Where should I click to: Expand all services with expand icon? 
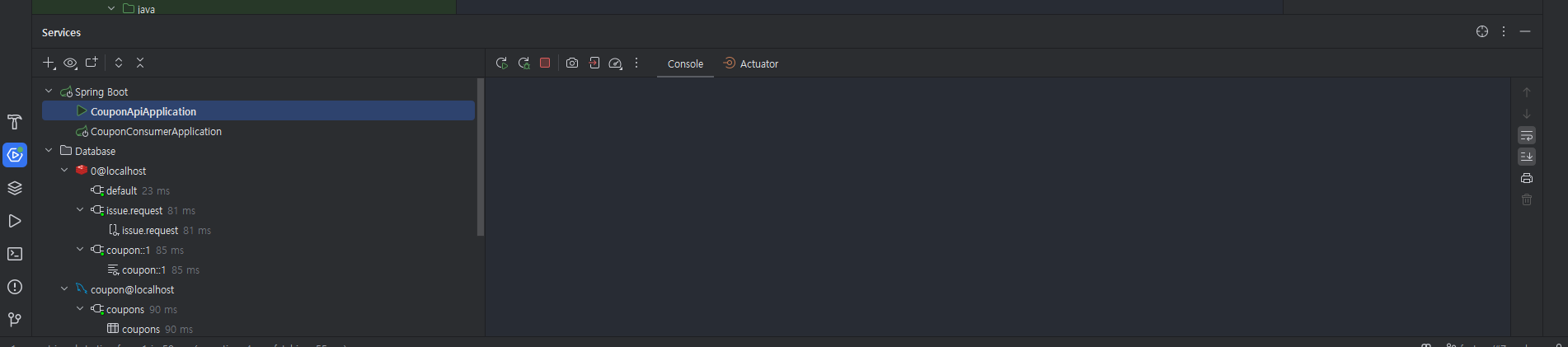pyautogui.click(x=119, y=63)
